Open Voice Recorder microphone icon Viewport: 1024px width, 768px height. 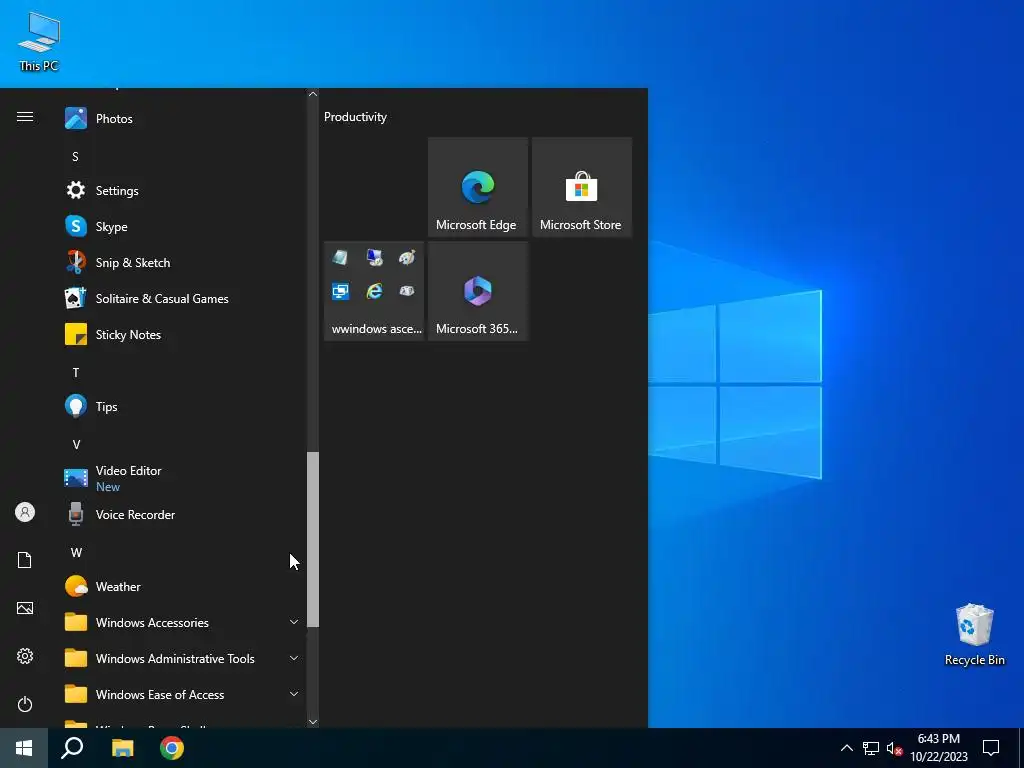click(76, 514)
